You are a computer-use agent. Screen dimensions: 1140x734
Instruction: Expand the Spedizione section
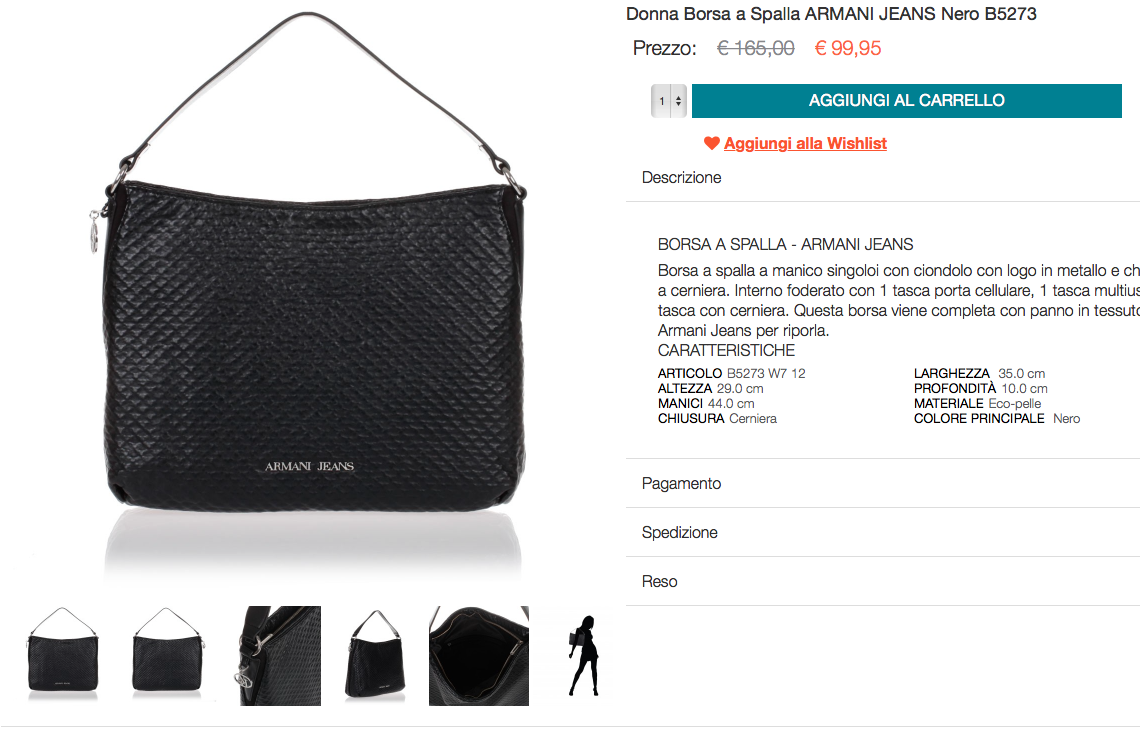click(883, 532)
